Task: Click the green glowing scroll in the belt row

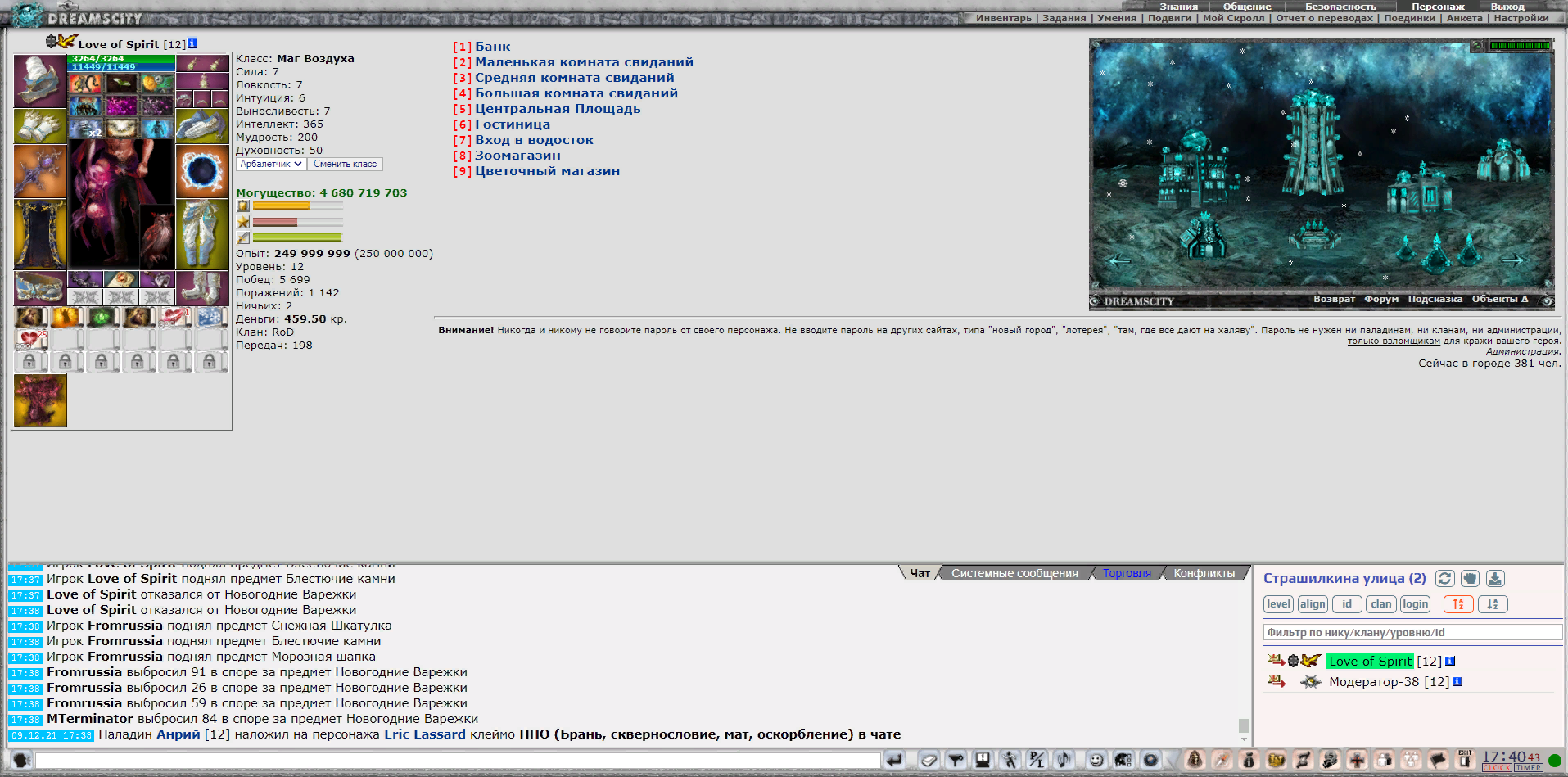Action: pyautogui.click(x=102, y=317)
